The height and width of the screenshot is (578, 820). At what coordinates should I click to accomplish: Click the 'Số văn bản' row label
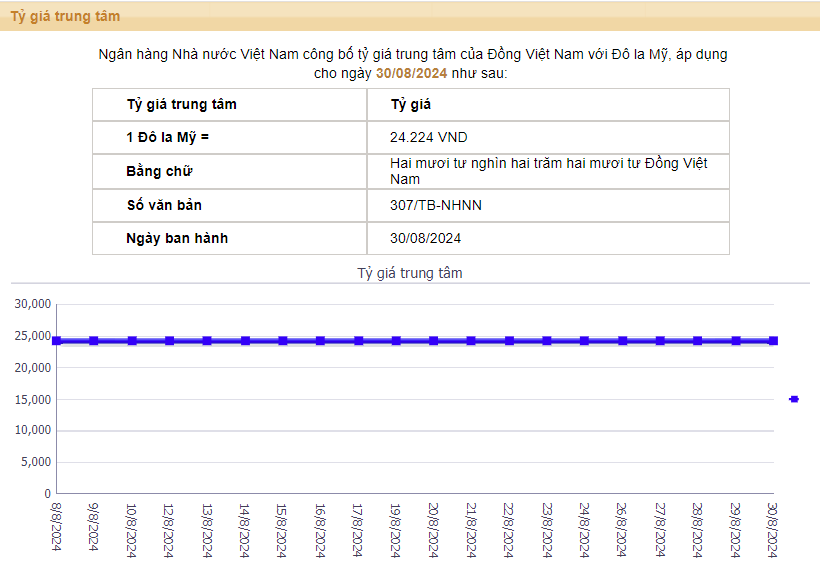pyautogui.click(x=164, y=205)
